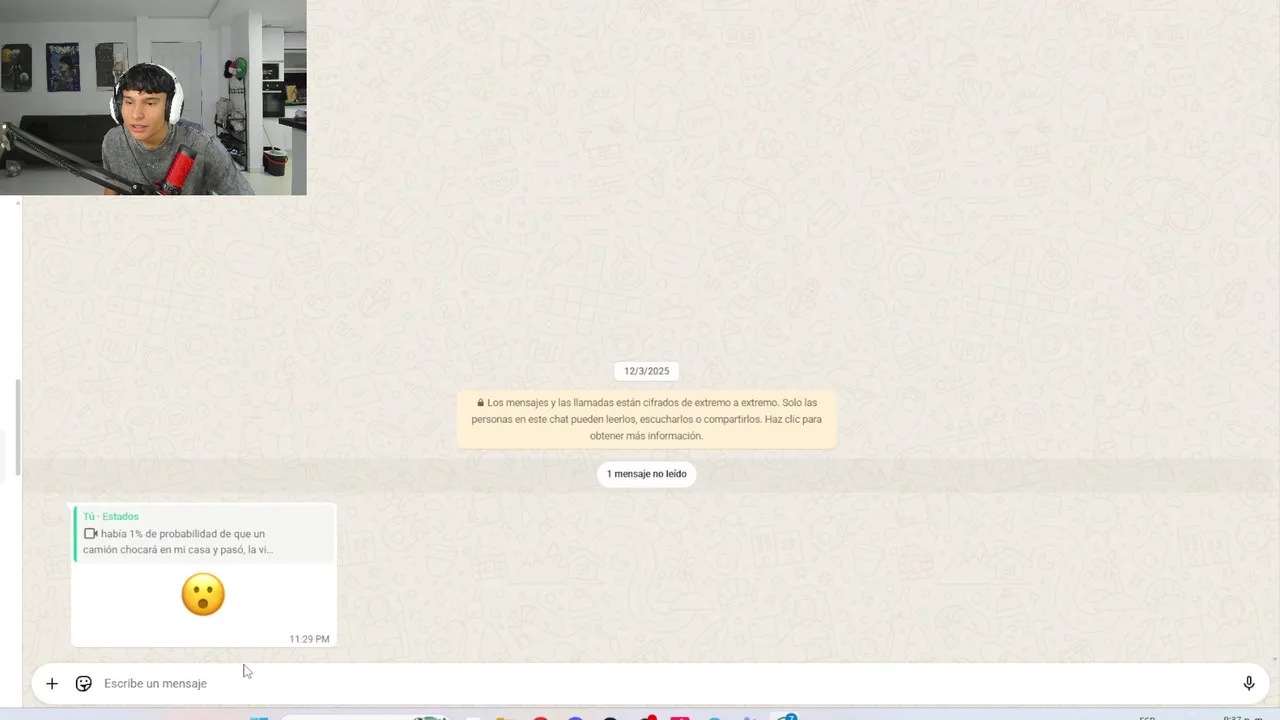Click the webcam overlay video thumbnail
The image size is (1280, 720).
pyautogui.click(x=153, y=97)
